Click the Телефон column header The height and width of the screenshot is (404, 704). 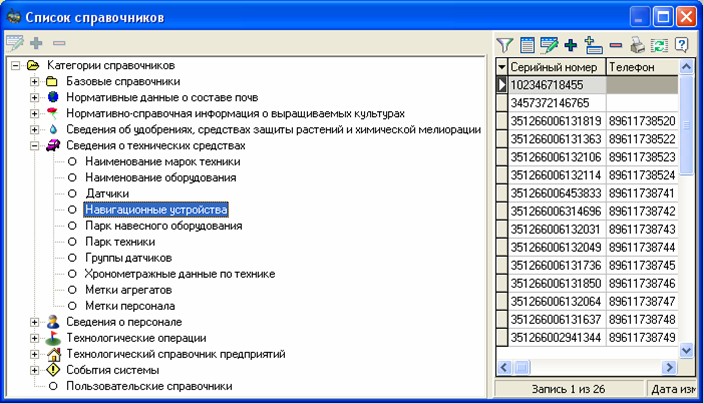coord(642,67)
